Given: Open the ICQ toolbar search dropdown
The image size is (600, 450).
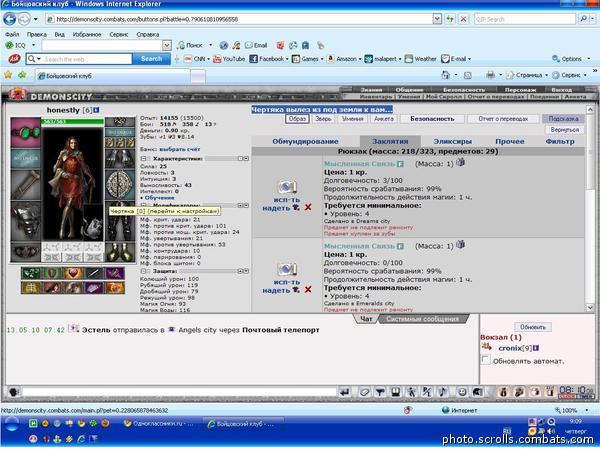Looking at the screenshot, I should 167,46.
